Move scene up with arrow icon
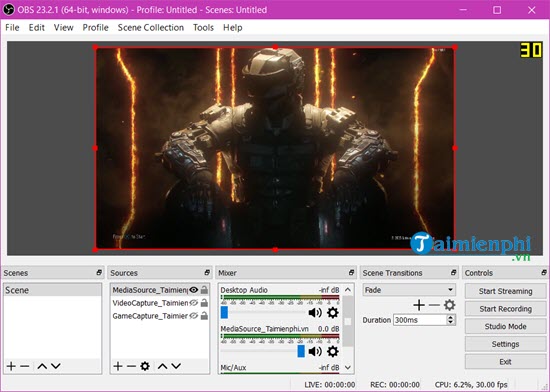The width and height of the screenshot is (550, 392). (x=42, y=366)
